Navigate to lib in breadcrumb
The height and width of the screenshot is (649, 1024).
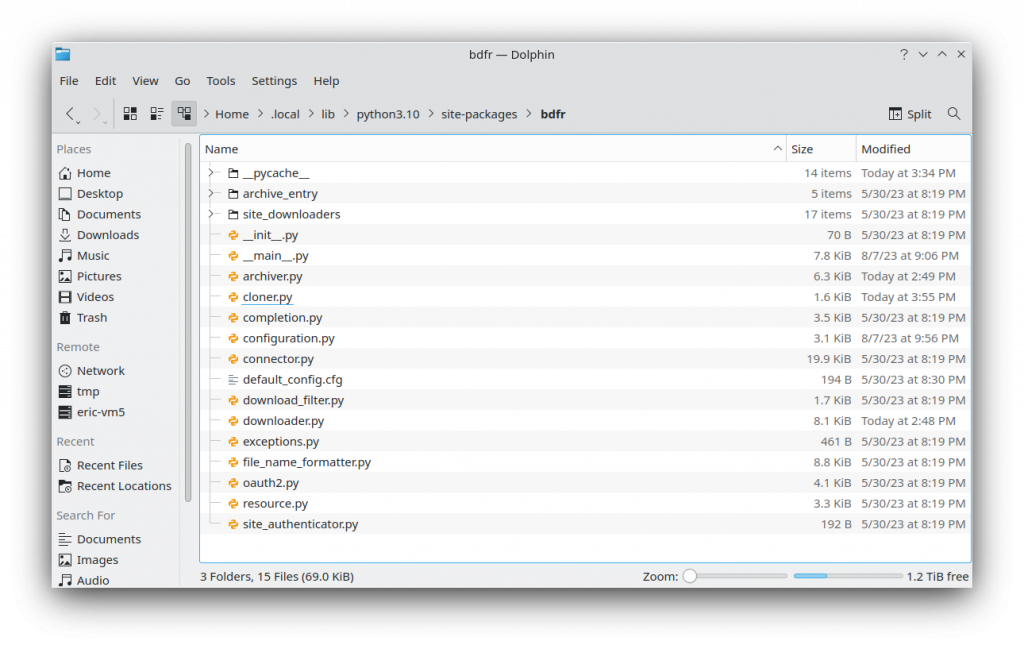tap(328, 114)
